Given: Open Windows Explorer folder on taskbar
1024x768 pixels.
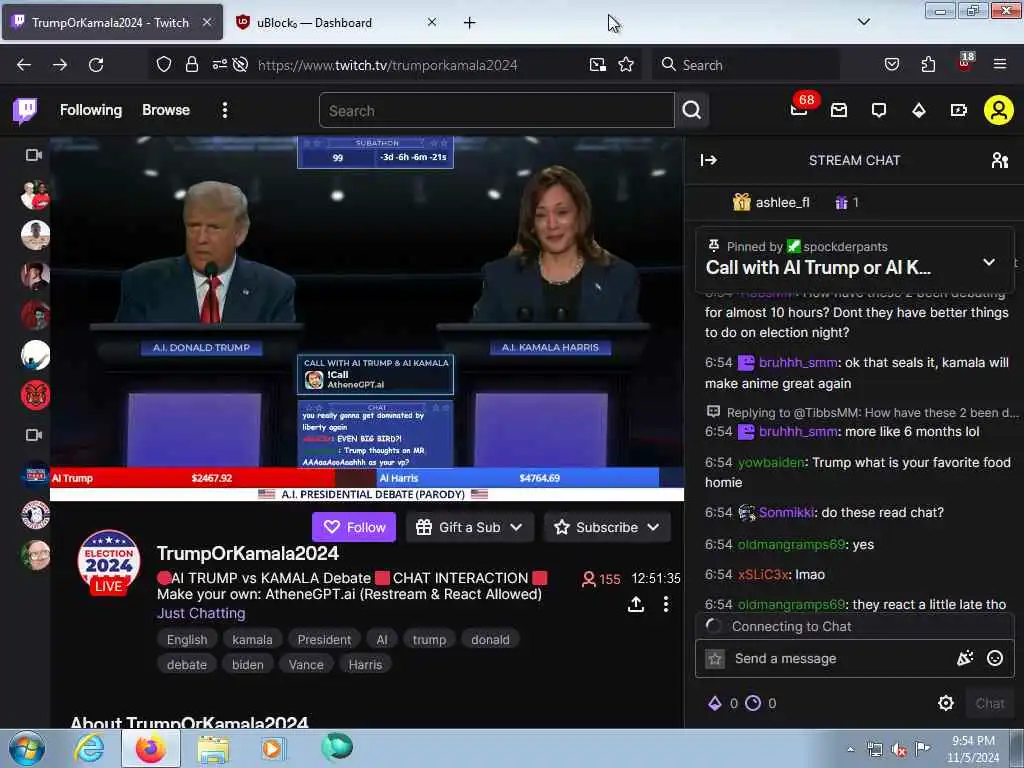Looking at the screenshot, I should (x=212, y=749).
